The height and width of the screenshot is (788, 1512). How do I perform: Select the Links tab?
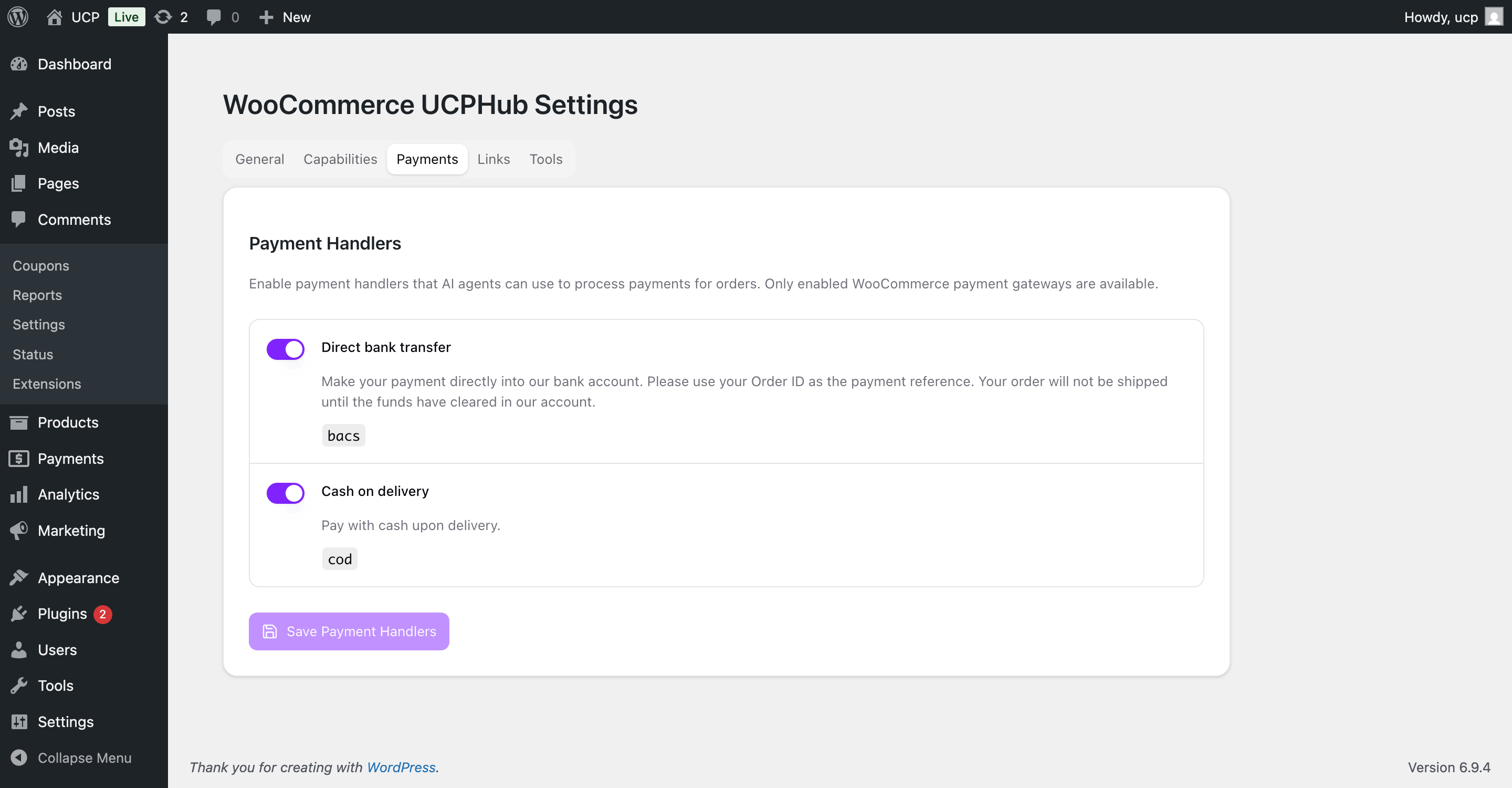click(x=493, y=159)
